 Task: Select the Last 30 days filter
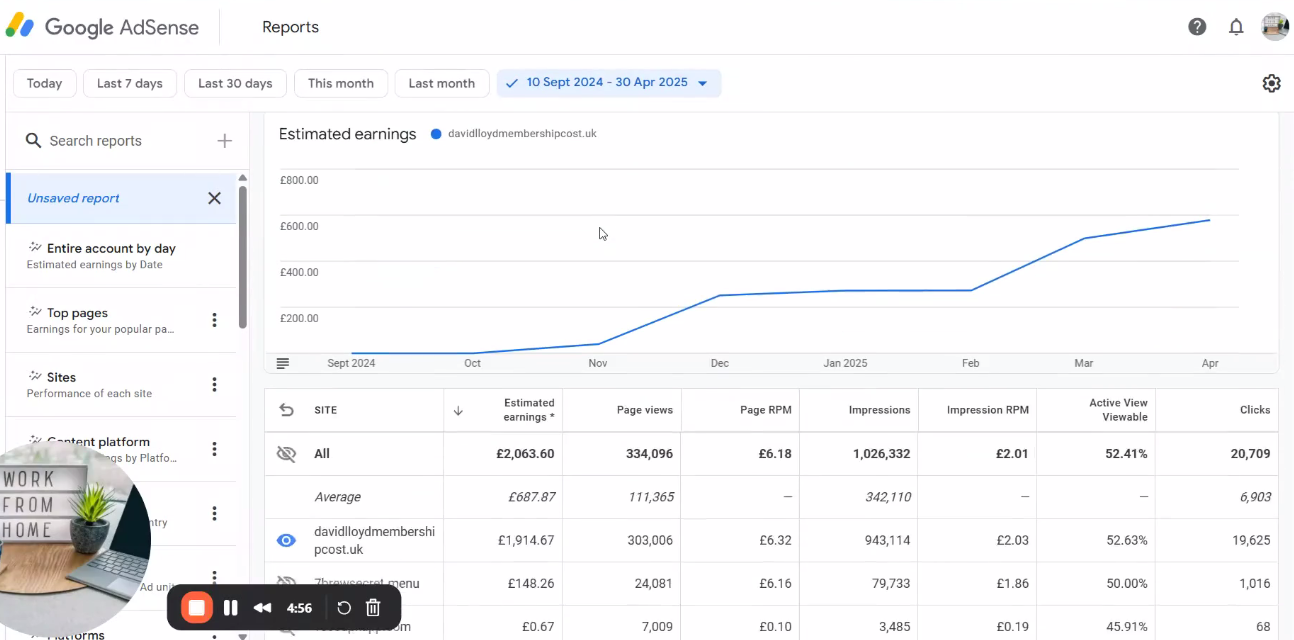click(235, 83)
